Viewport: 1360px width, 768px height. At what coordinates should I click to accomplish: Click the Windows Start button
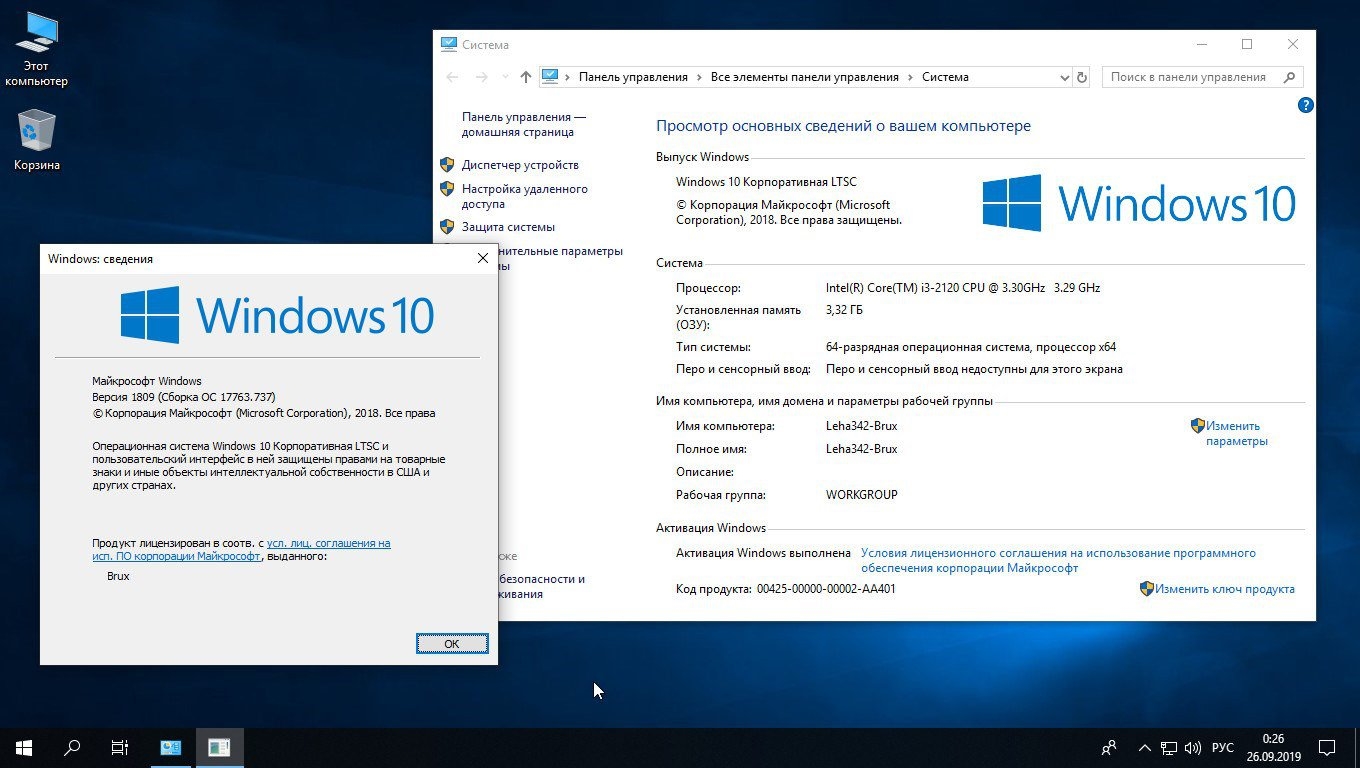(x=24, y=747)
